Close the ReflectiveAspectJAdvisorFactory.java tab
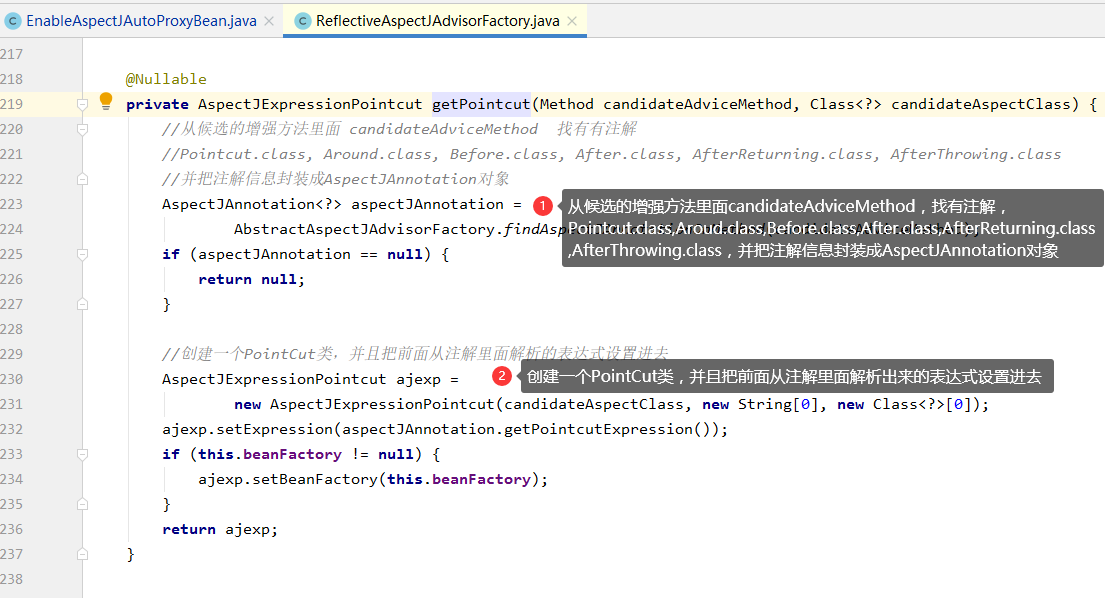 pos(572,21)
